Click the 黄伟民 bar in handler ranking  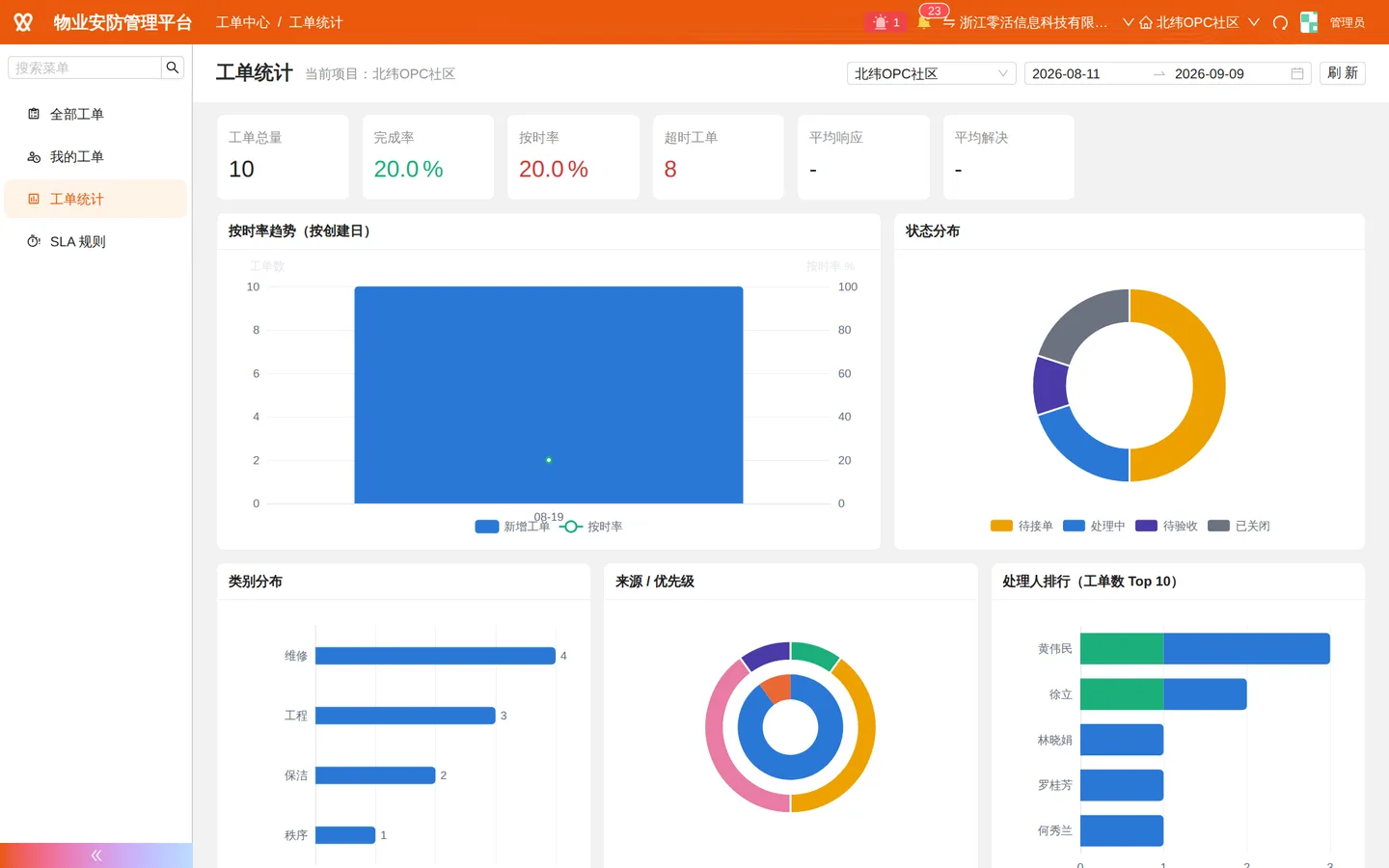click(x=1205, y=649)
